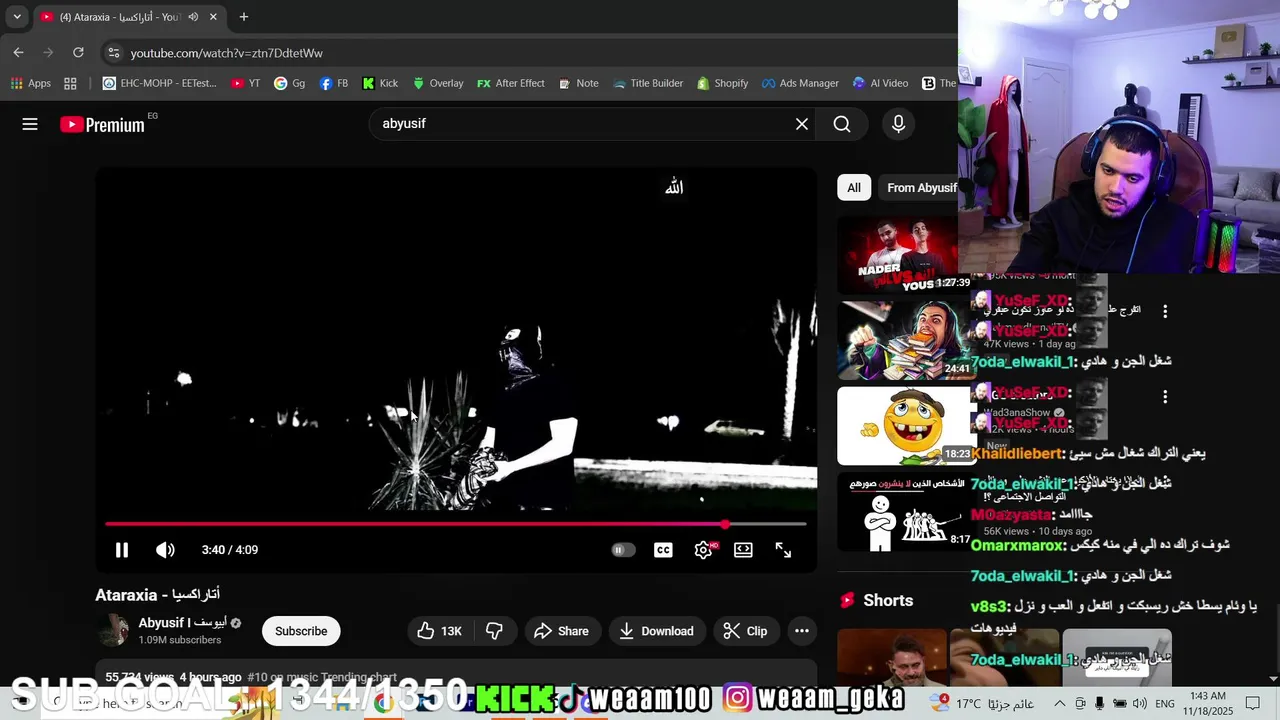Click the youtube.com address bar URL

[x=227, y=53]
